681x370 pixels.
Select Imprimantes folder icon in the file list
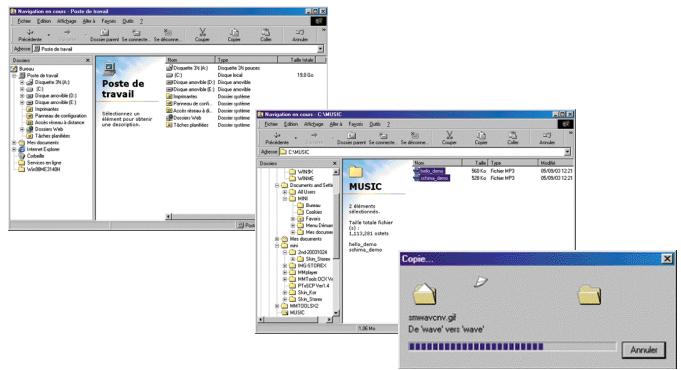pyautogui.click(x=169, y=96)
